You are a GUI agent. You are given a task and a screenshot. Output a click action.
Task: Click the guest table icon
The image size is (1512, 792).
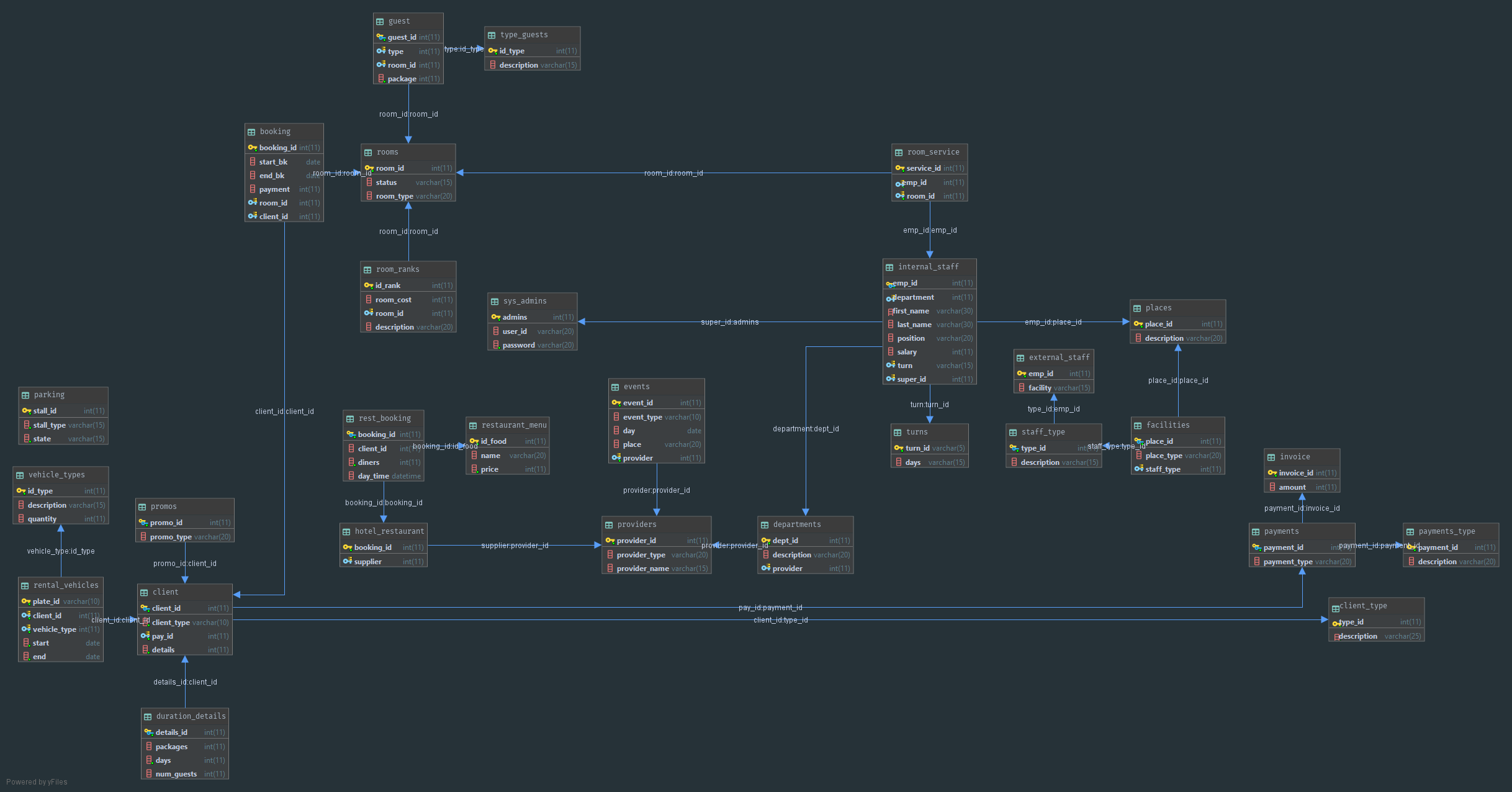coord(380,22)
